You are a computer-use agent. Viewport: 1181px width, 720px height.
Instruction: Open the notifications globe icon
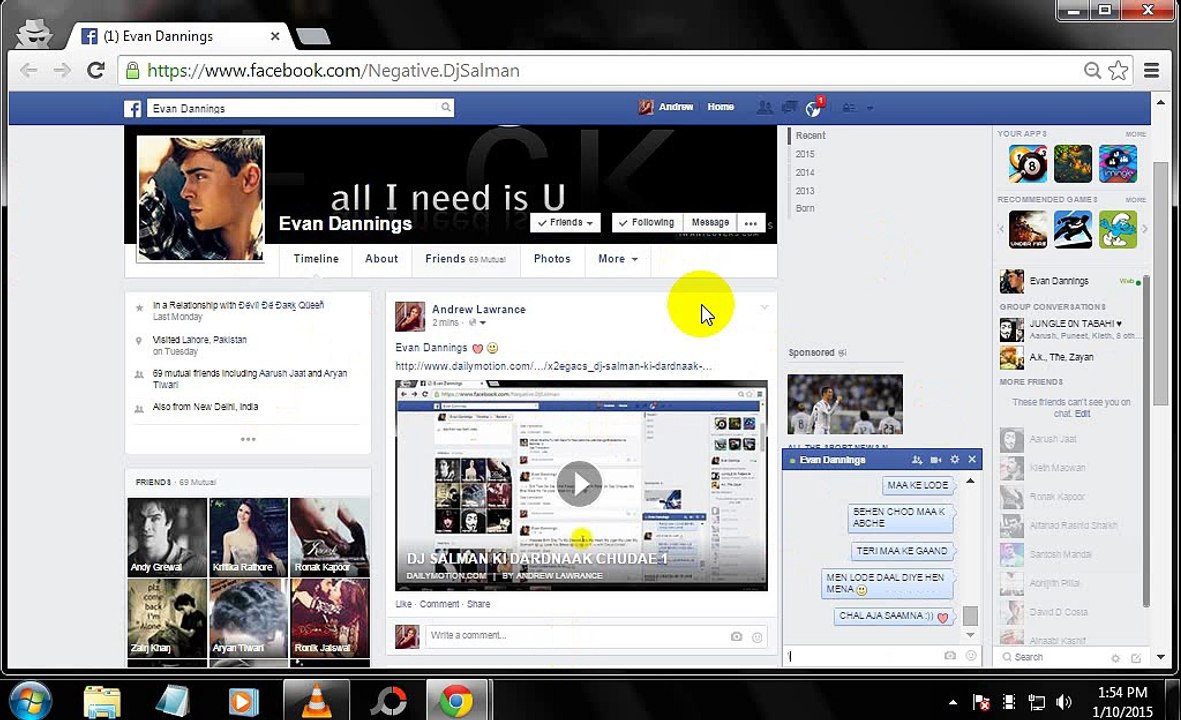pyautogui.click(x=813, y=108)
